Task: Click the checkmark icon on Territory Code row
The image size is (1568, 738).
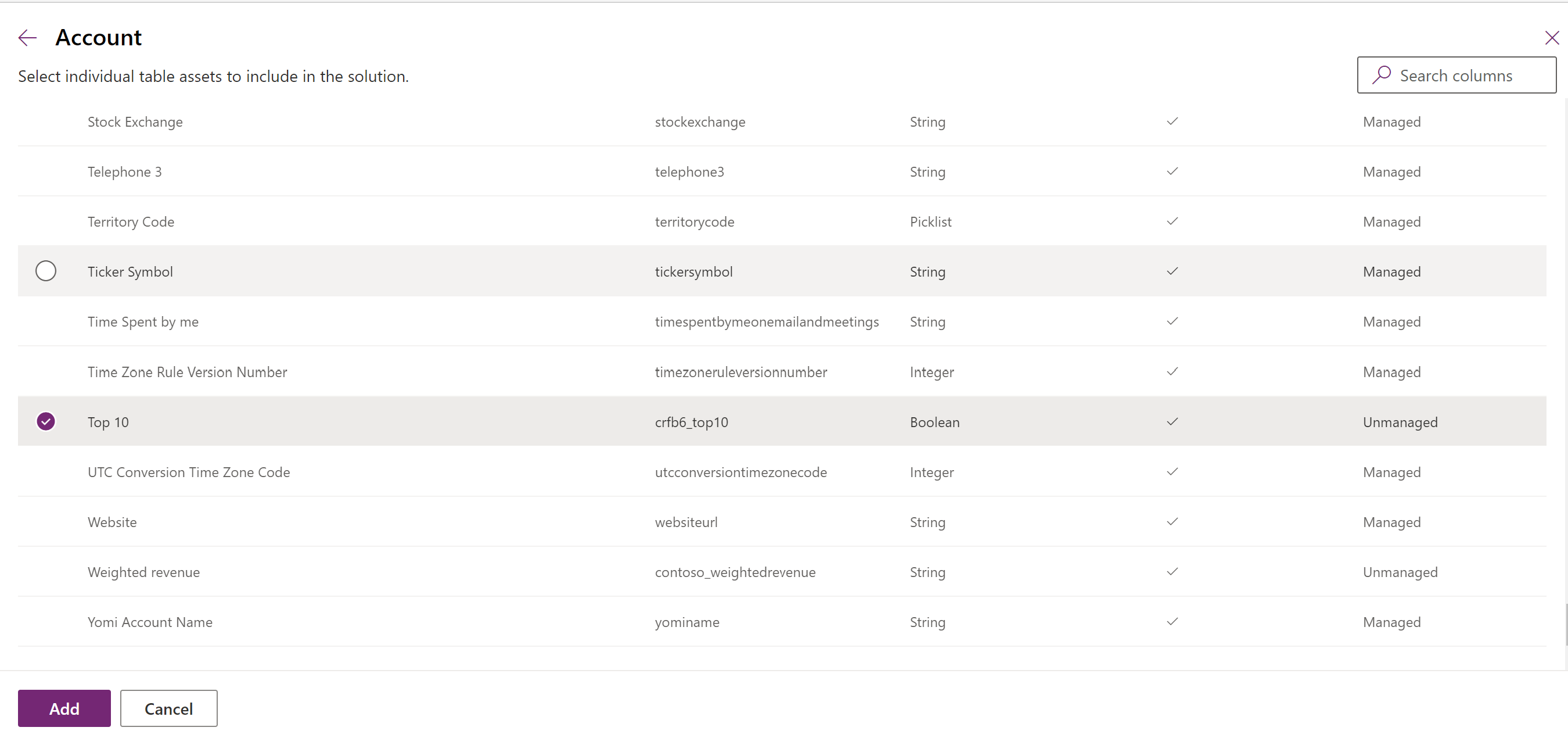Action: point(1173,221)
